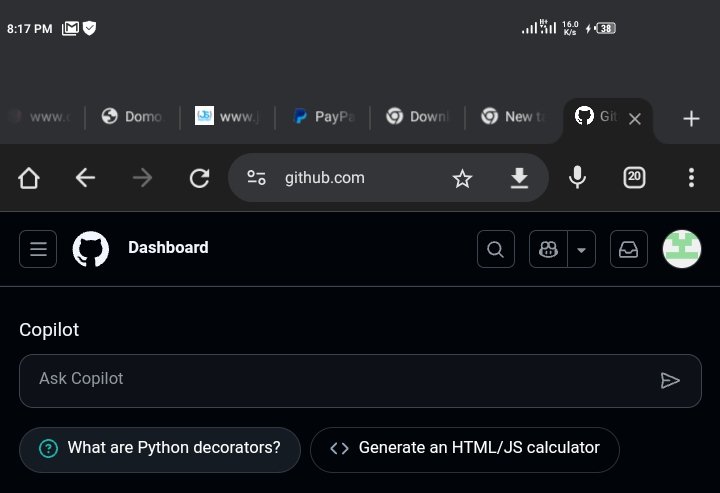
Task: Switch to the Downl tab
Action: [x=417, y=117]
